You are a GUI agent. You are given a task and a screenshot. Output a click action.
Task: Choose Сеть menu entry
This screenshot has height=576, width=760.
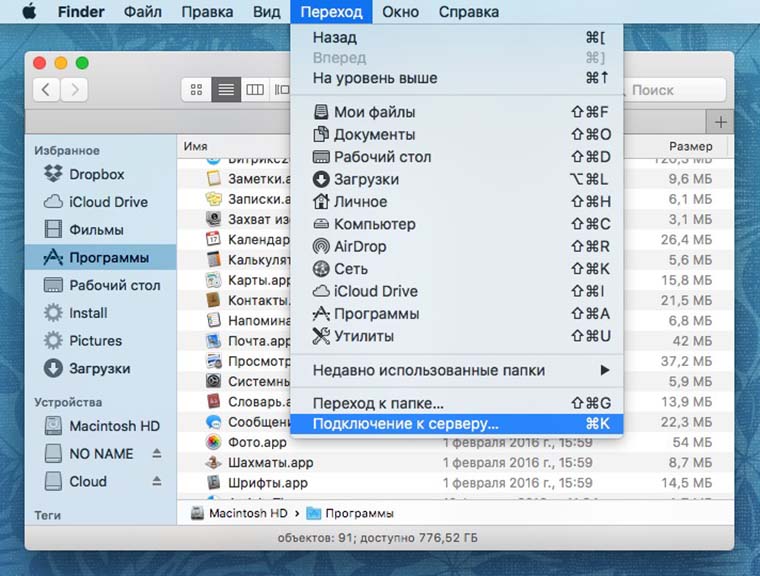(457, 268)
